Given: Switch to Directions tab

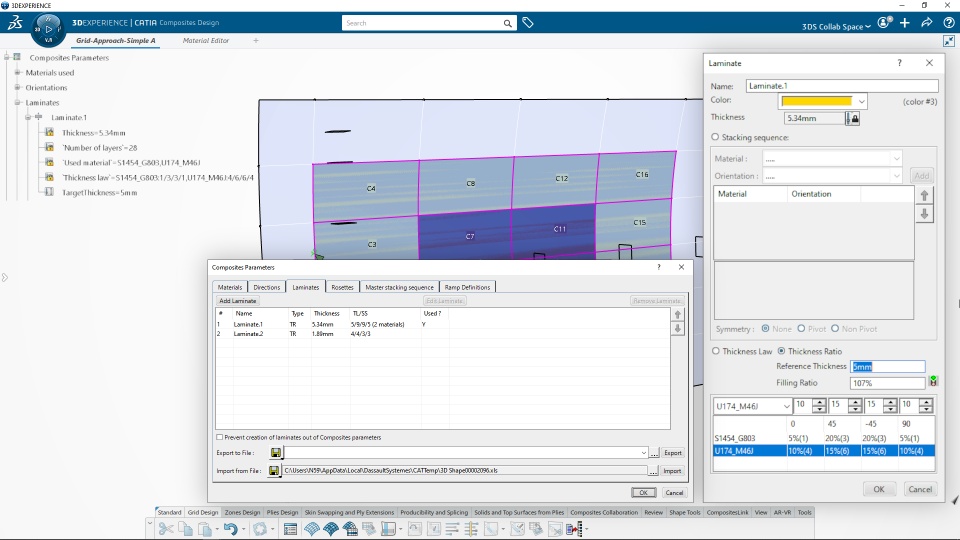Looking at the screenshot, I should (x=267, y=287).
